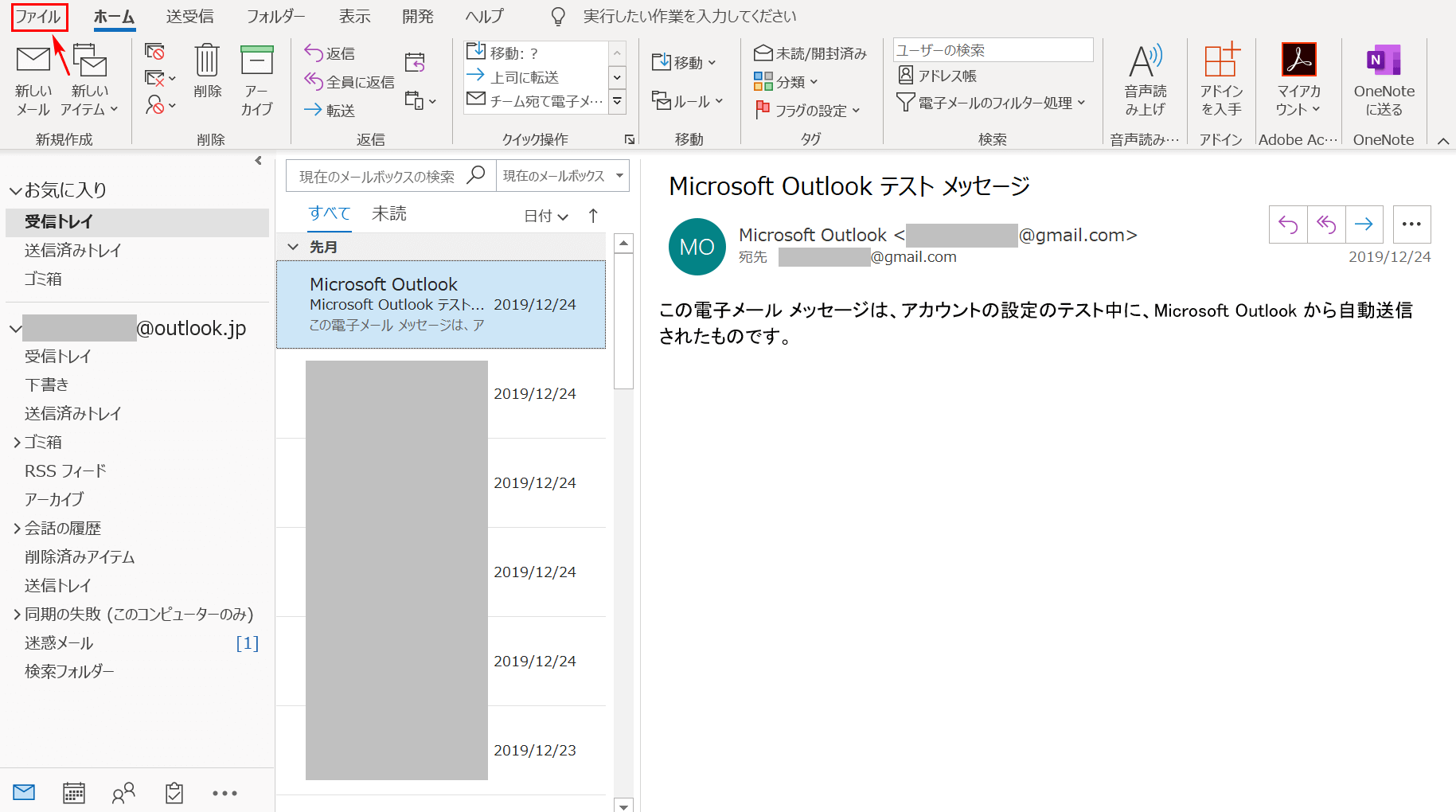The image size is (1456, 812).
Task: Open the File (ファイル) tab
Action: coord(39,17)
